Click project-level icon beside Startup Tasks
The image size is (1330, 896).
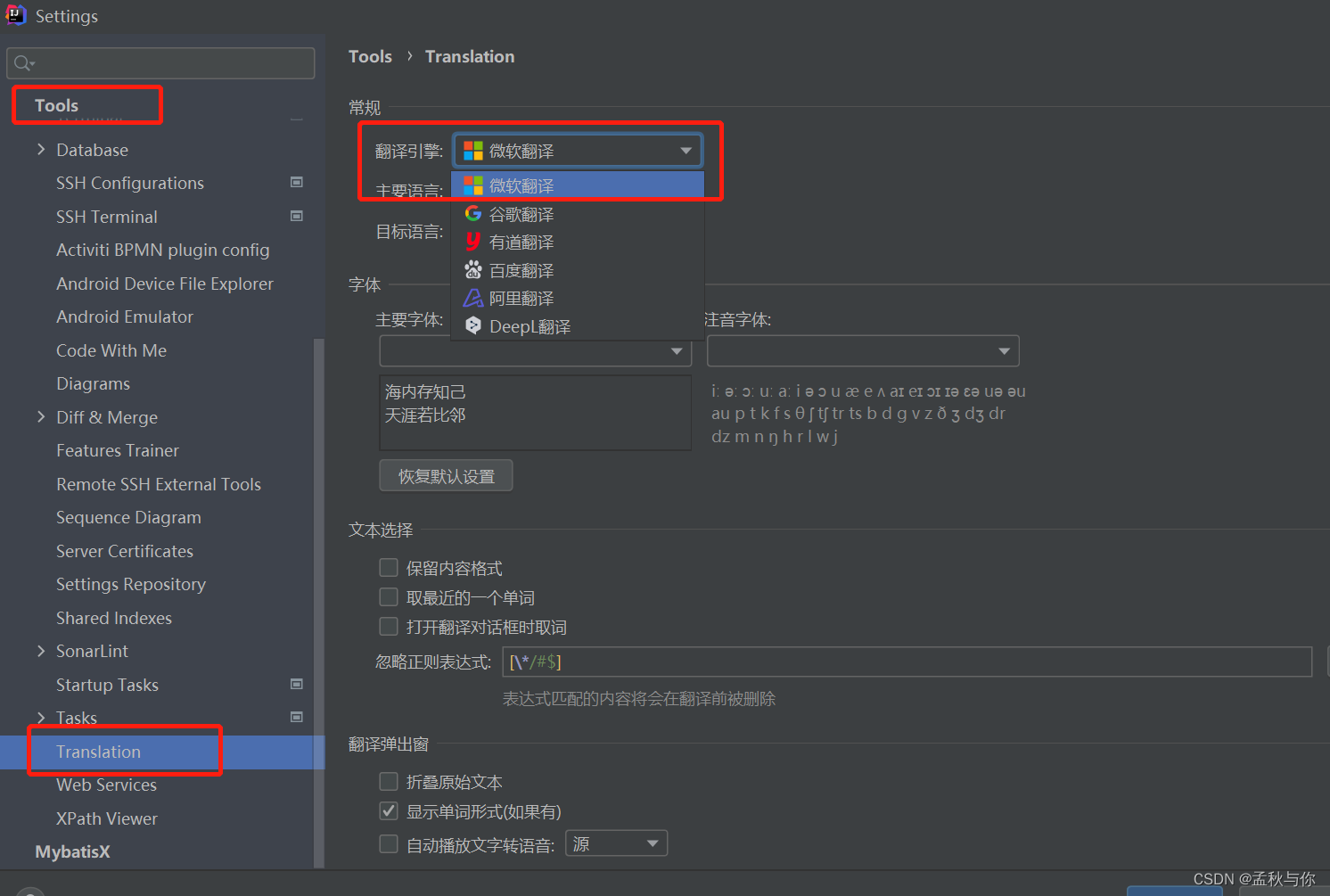pos(297,685)
